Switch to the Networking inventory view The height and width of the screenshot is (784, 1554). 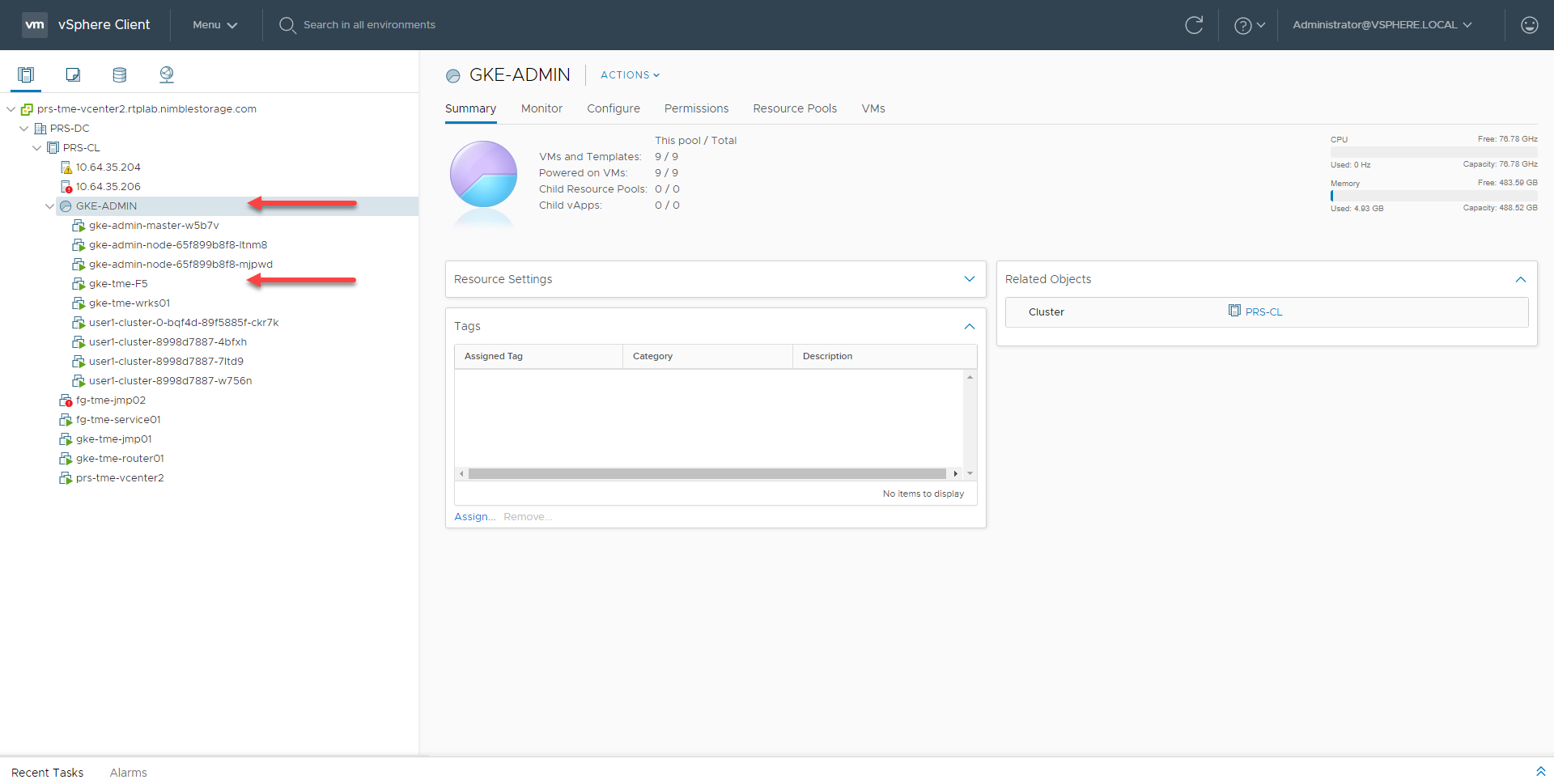[x=167, y=74]
